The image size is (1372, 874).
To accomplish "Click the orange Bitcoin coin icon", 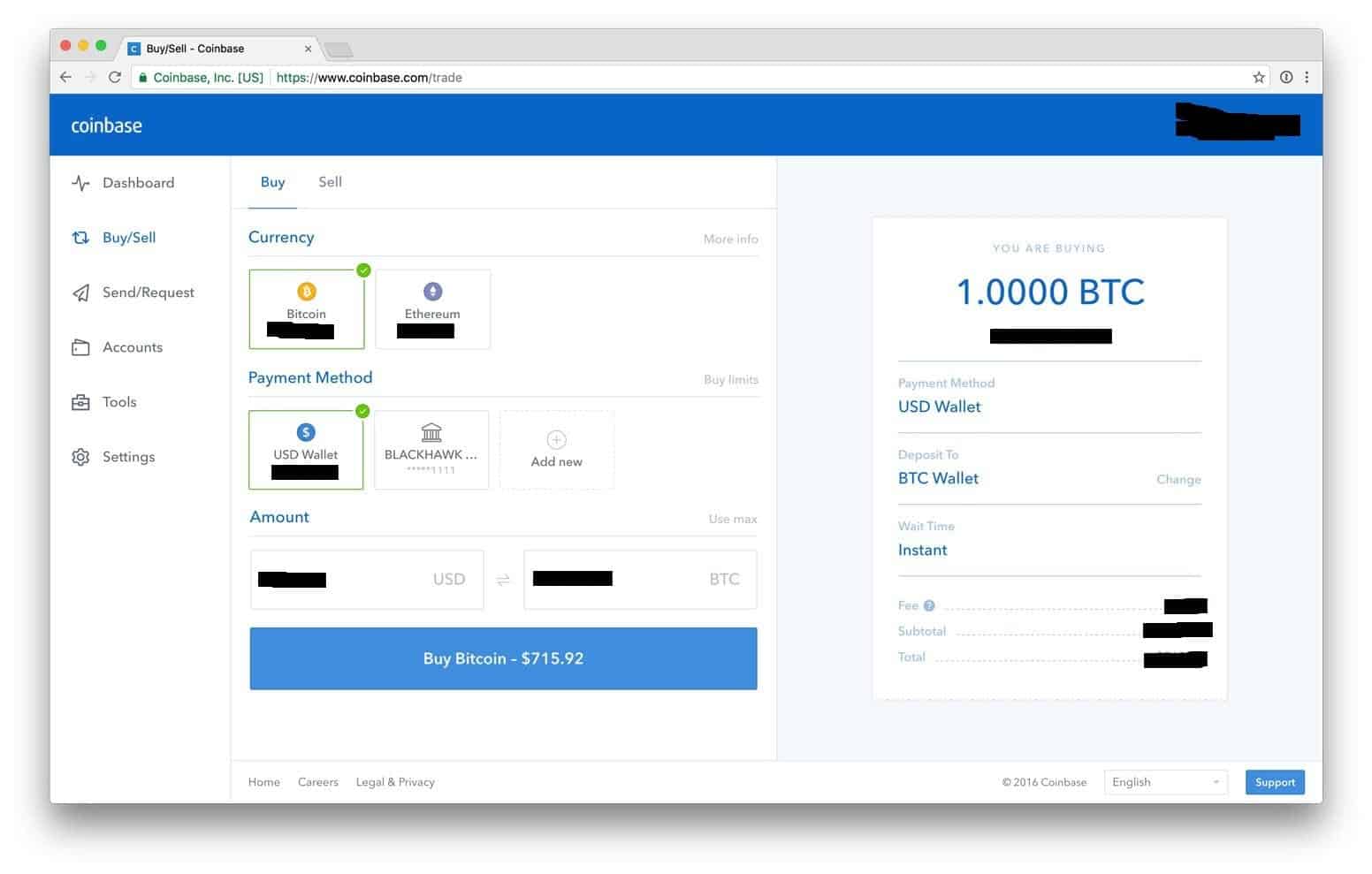I will (x=306, y=292).
